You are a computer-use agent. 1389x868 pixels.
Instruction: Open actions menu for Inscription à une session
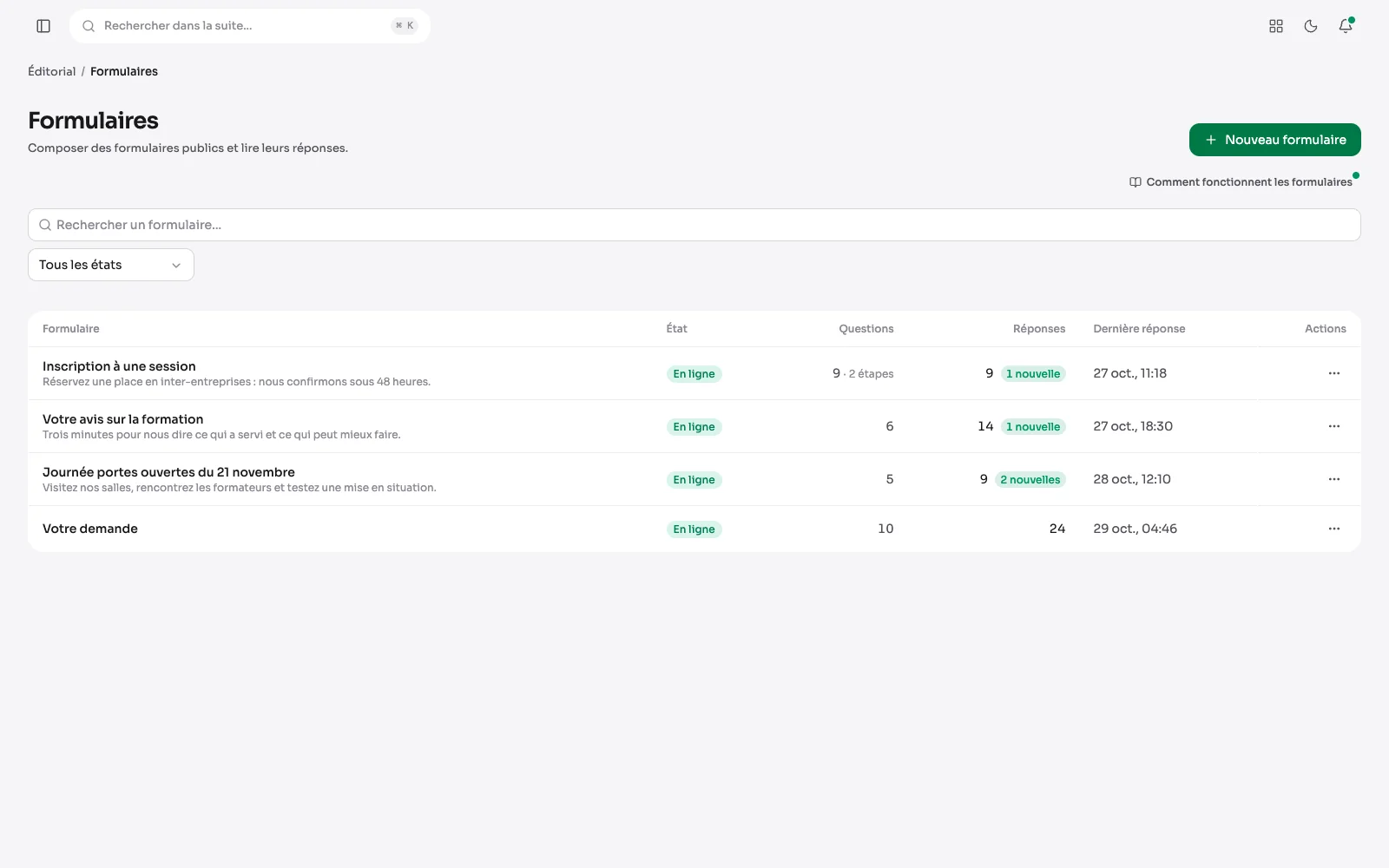click(1334, 373)
